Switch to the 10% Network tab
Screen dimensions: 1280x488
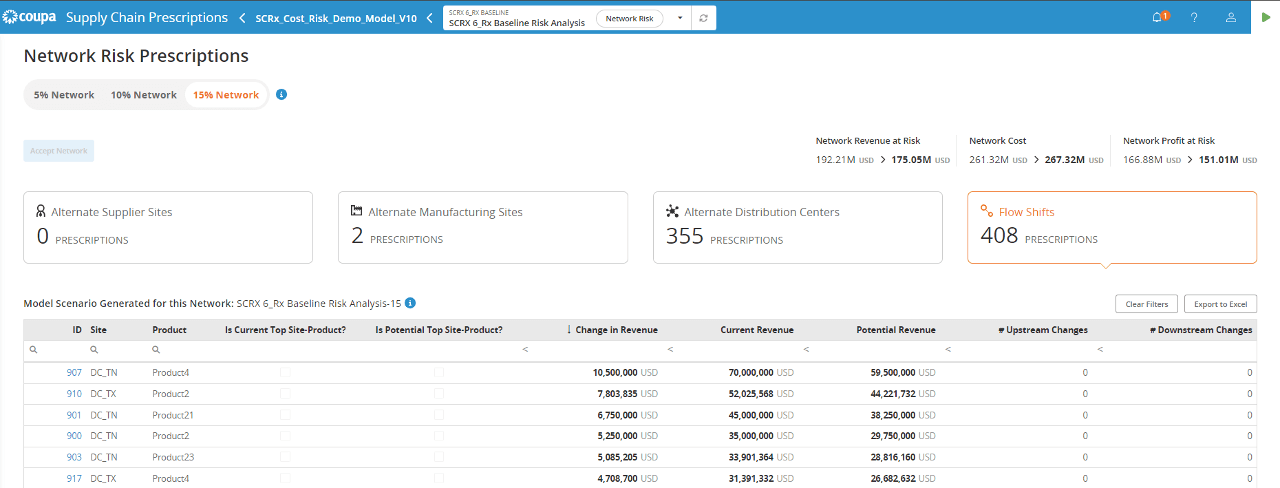(x=143, y=95)
